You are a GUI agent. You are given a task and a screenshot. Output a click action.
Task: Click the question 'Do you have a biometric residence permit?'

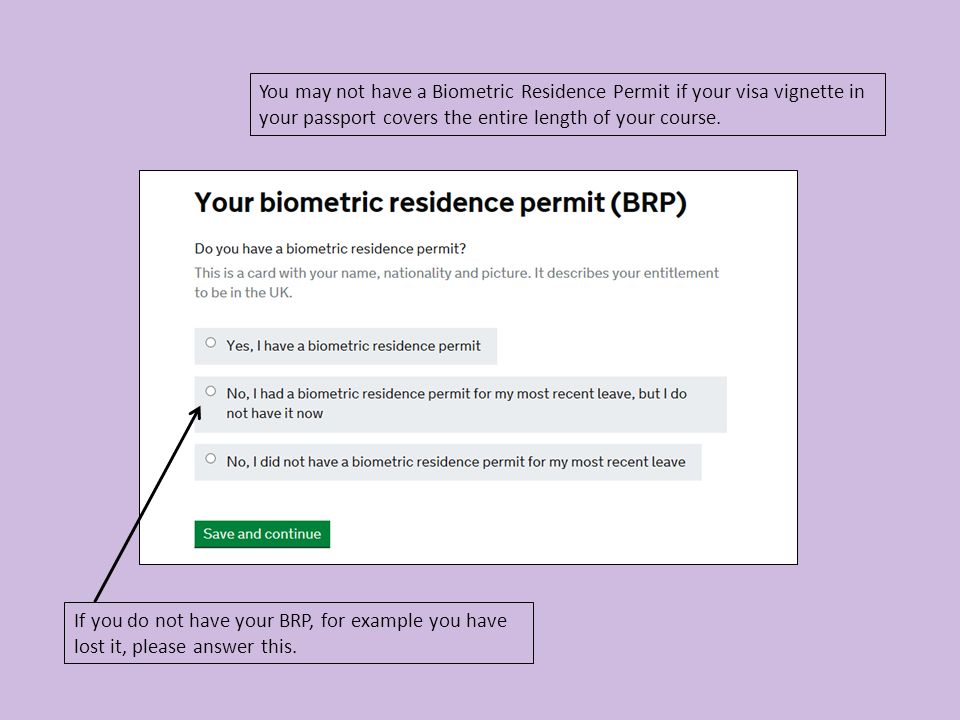click(330, 249)
